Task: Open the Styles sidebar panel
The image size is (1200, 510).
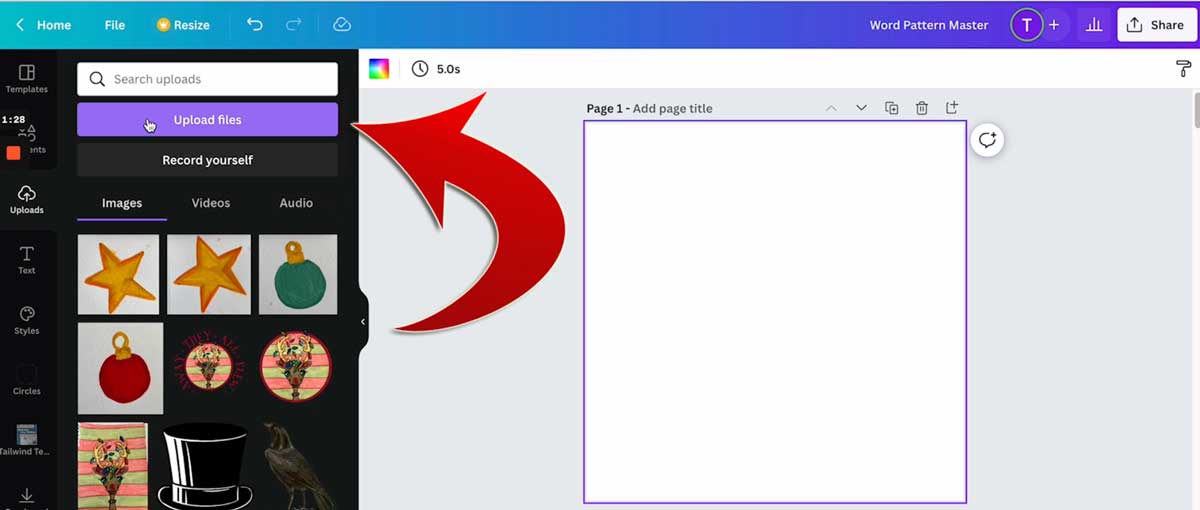Action: click(x=27, y=321)
